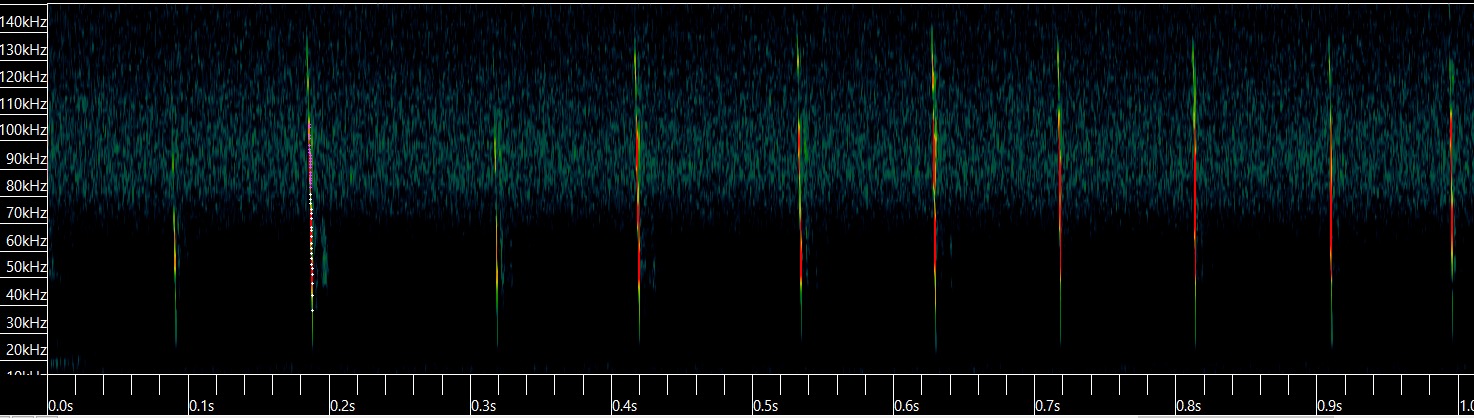Click the 0.9s time axis label

(1330, 406)
